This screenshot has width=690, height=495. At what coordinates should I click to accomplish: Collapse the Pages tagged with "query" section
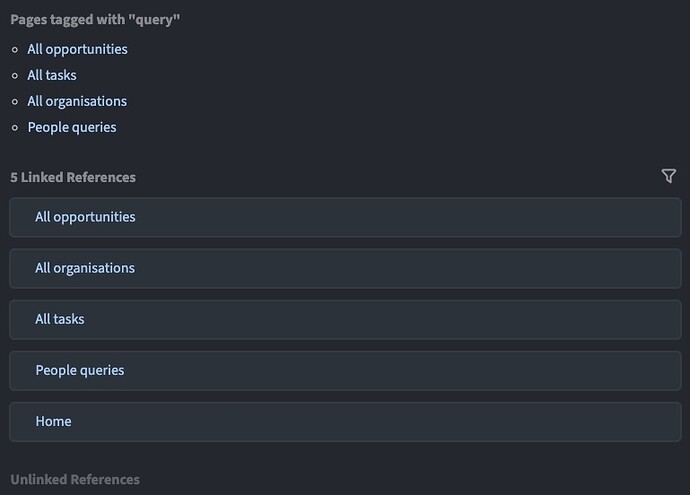pos(95,20)
